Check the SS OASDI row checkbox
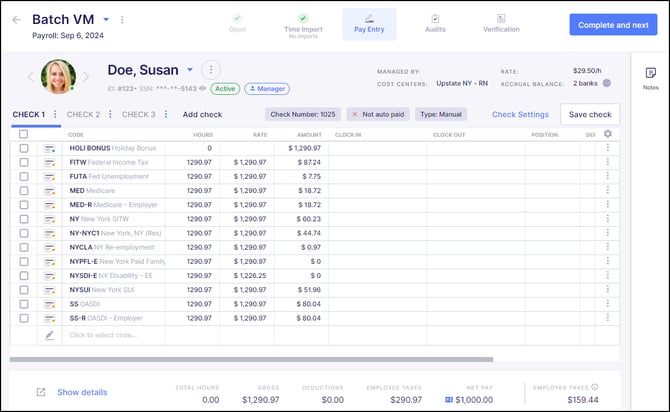Viewport: 670px width, 412px height. tap(24, 304)
